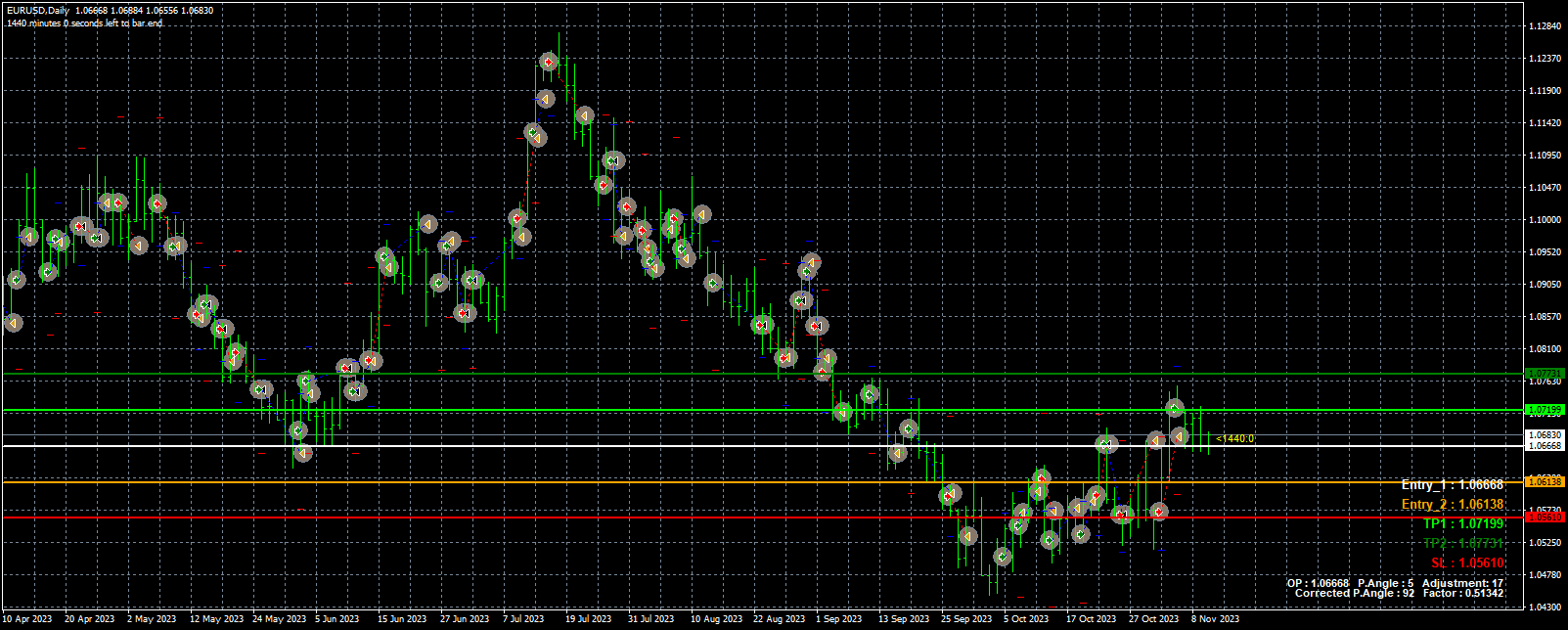
Task: Select the TP1 : 1.07199 label
Action: coord(1463,524)
